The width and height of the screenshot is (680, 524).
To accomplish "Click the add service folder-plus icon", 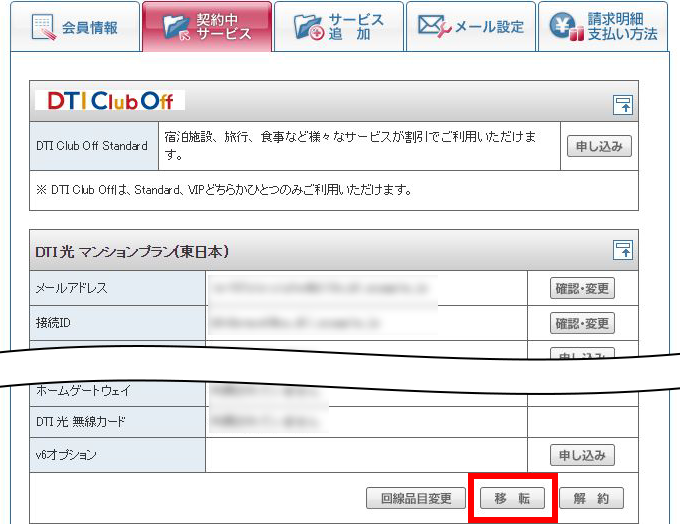I will pyautogui.click(x=309, y=27).
